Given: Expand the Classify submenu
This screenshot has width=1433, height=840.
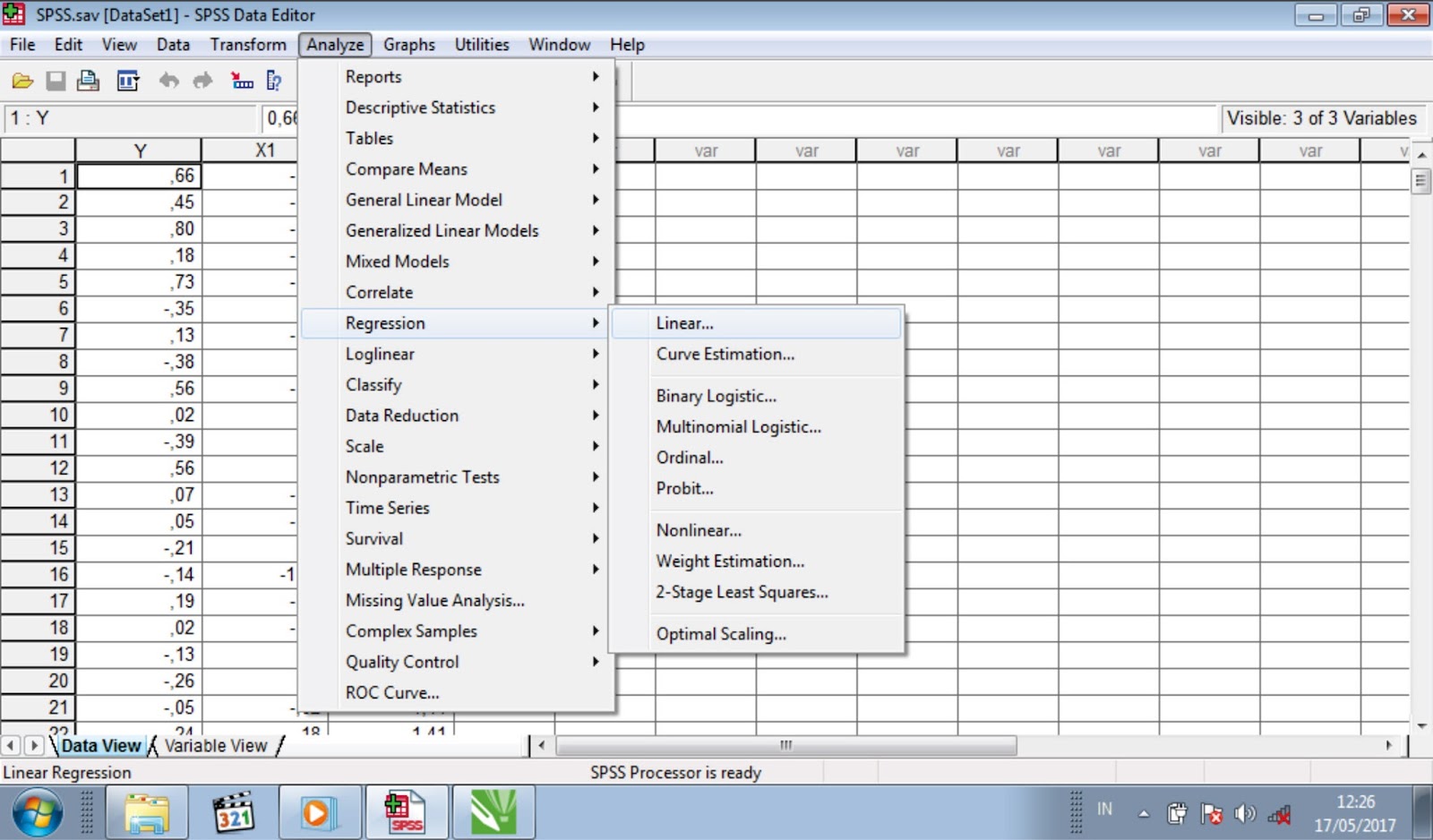Looking at the screenshot, I should tap(457, 384).
